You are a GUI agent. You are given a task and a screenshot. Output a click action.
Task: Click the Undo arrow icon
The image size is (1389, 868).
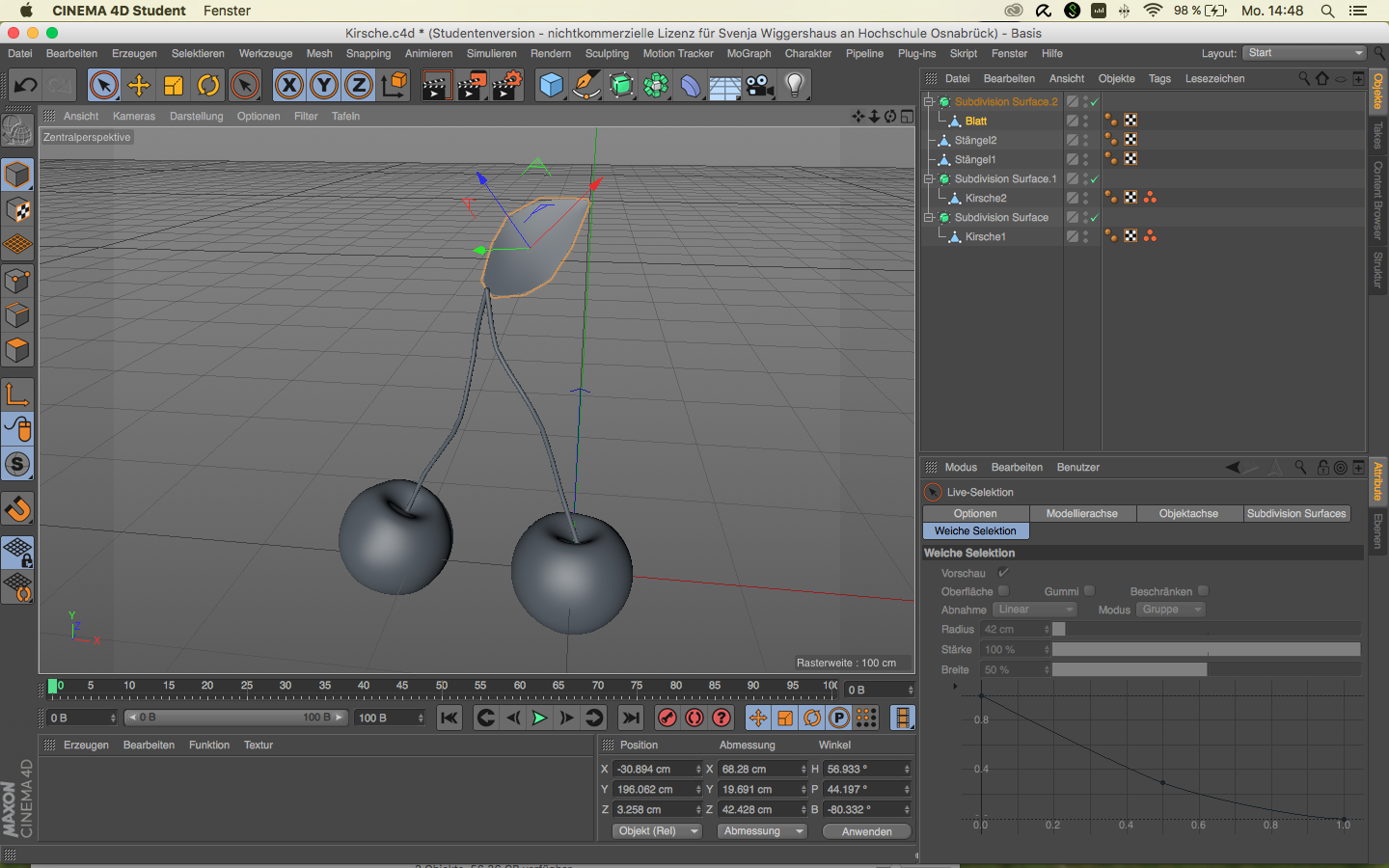point(25,86)
